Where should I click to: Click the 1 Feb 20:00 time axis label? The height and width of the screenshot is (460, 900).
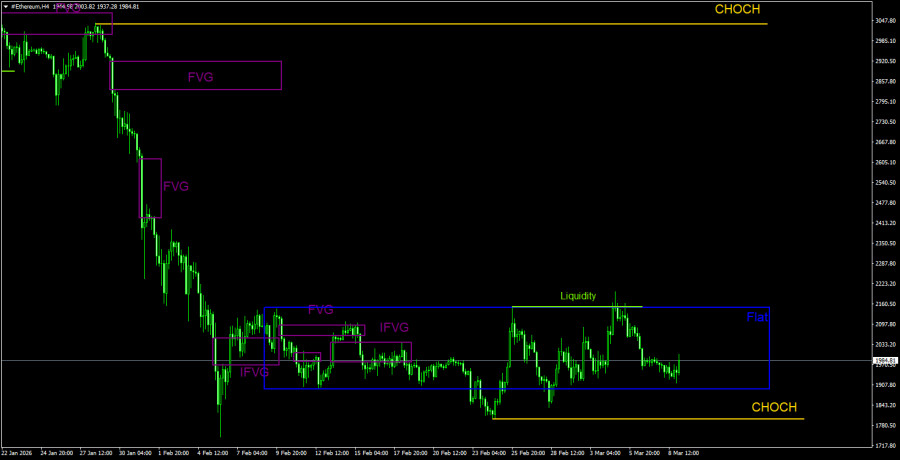click(173, 453)
